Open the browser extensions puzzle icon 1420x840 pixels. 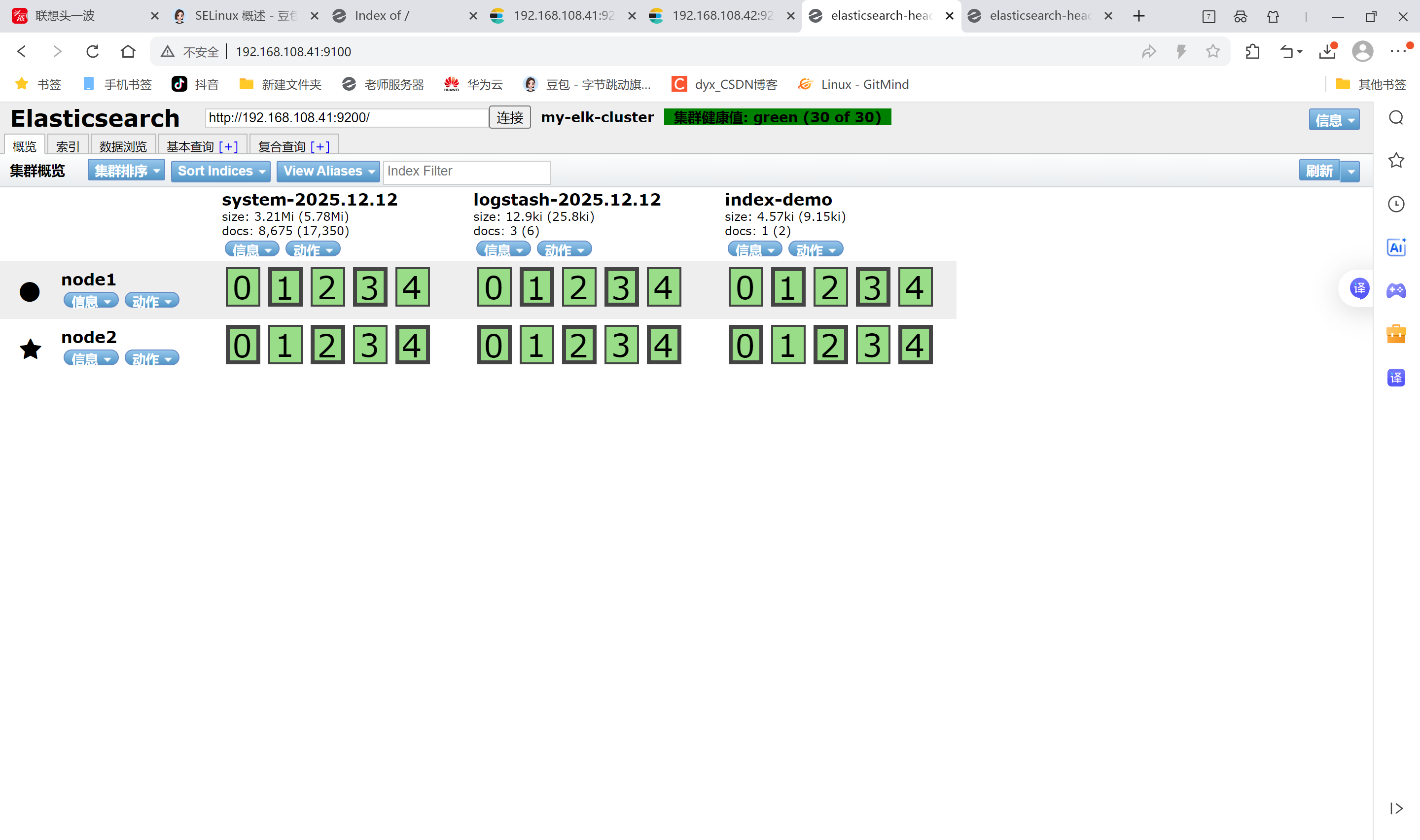(x=1252, y=51)
